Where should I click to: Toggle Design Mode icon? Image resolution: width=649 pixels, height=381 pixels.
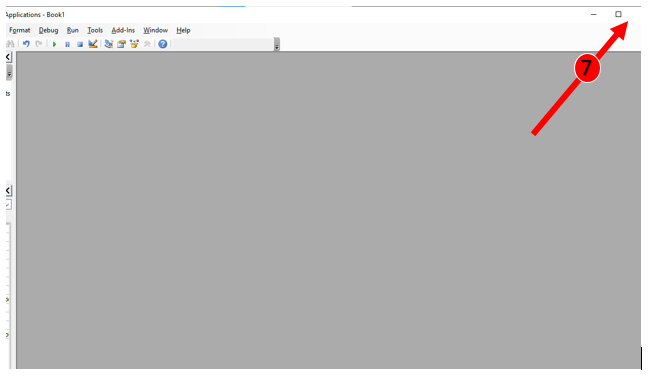(93, 44)
